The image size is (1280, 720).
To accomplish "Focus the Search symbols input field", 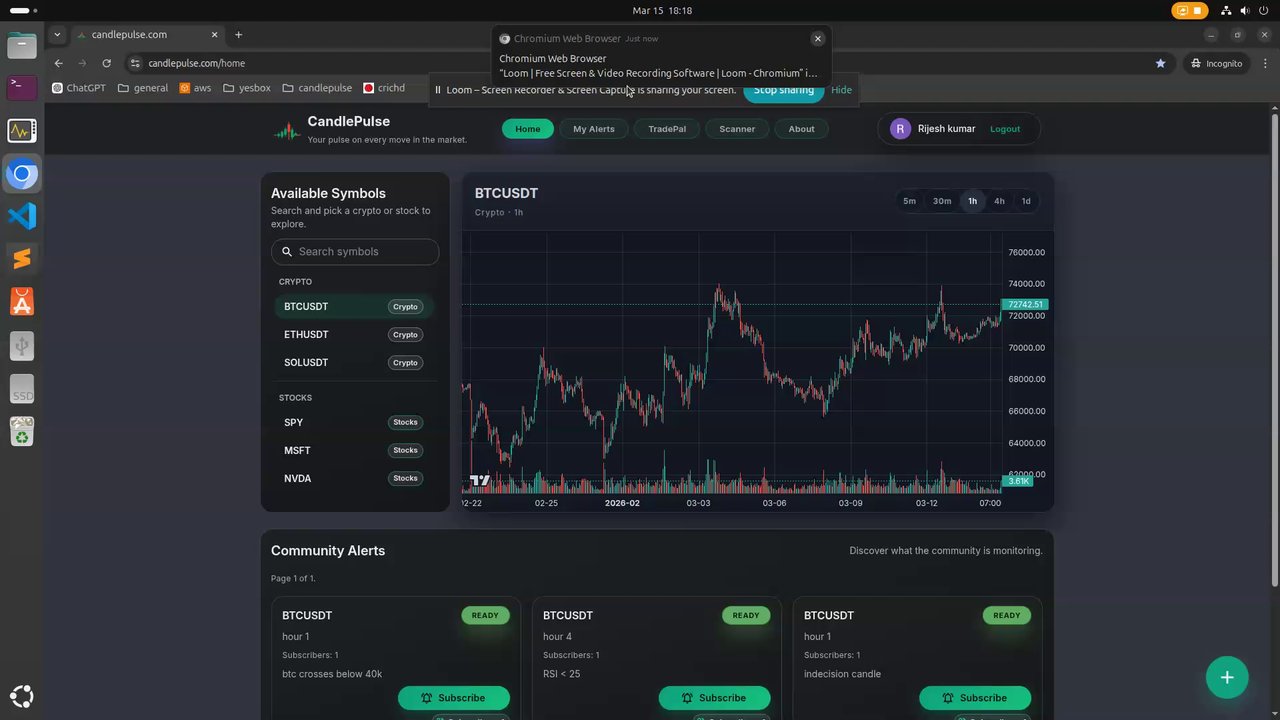I will tap(355, 252).
